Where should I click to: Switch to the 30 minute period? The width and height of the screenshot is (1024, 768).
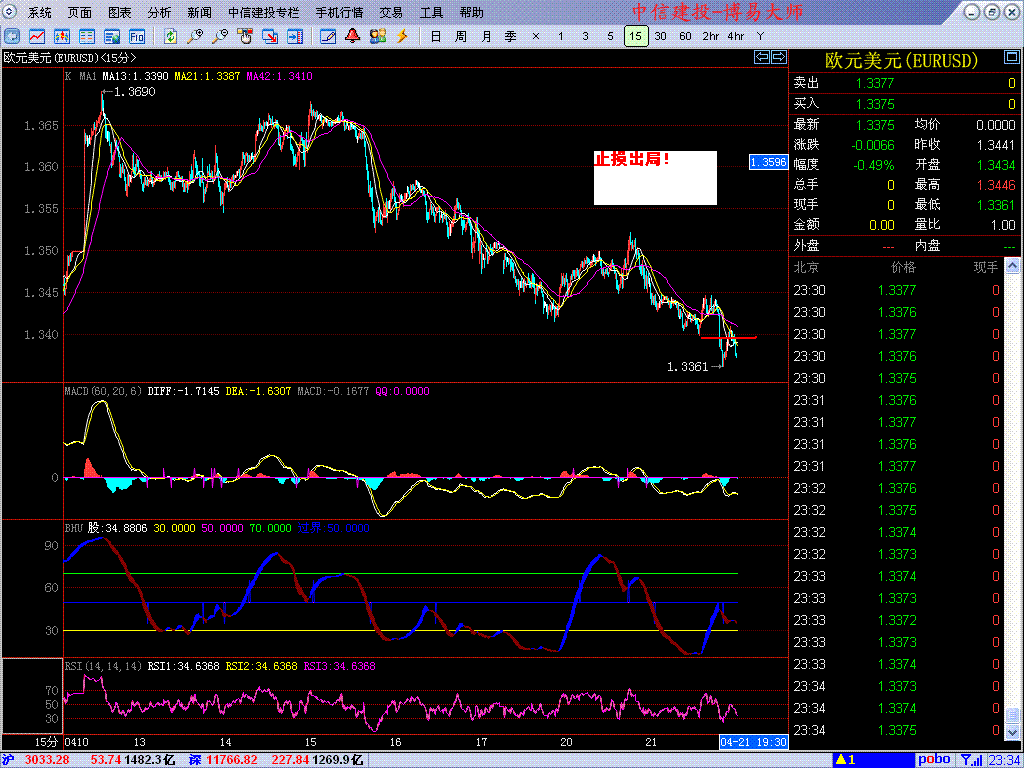pyautogui.click(x=661, y=36)
